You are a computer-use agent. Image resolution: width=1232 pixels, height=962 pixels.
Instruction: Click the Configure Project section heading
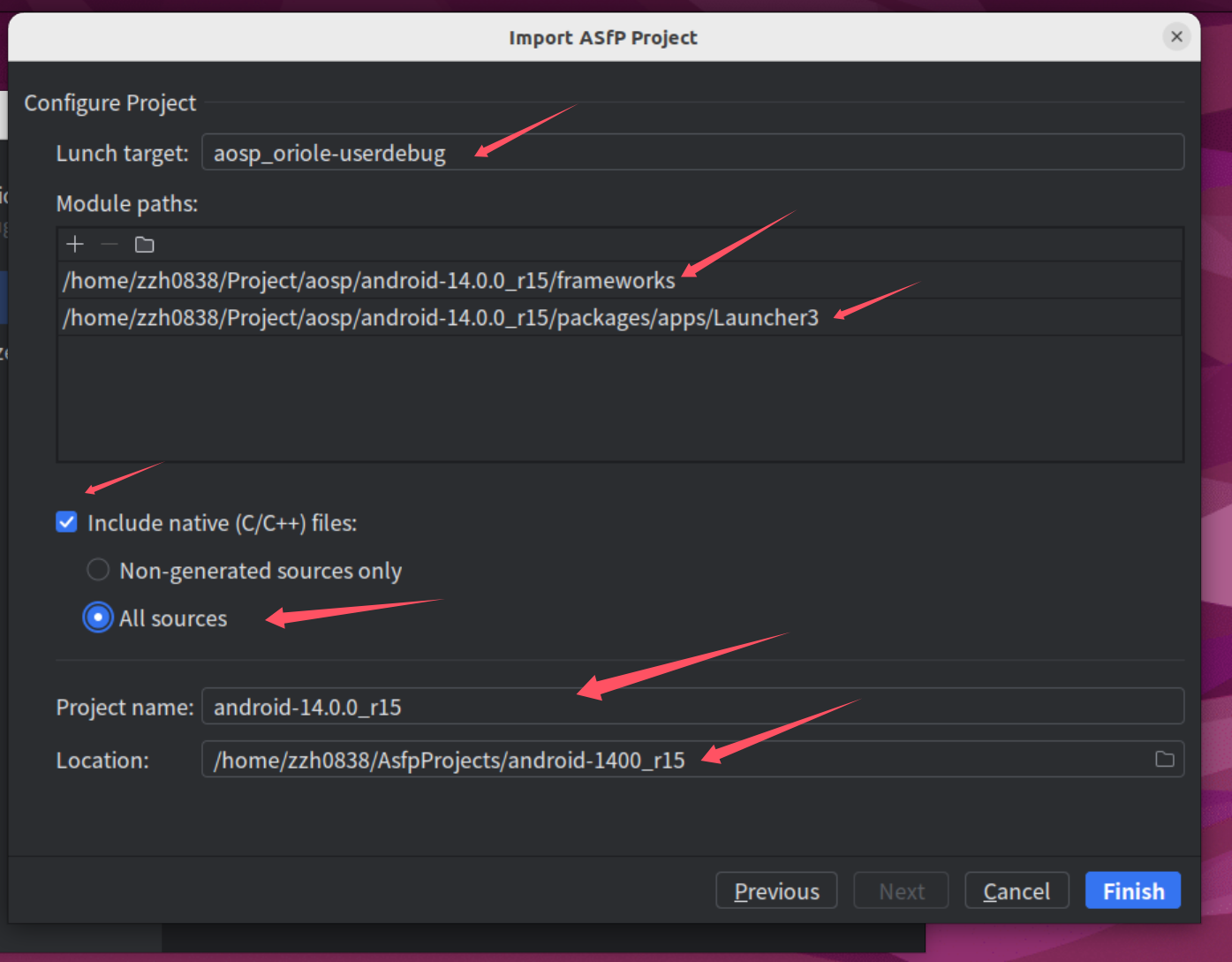[110, 103]
